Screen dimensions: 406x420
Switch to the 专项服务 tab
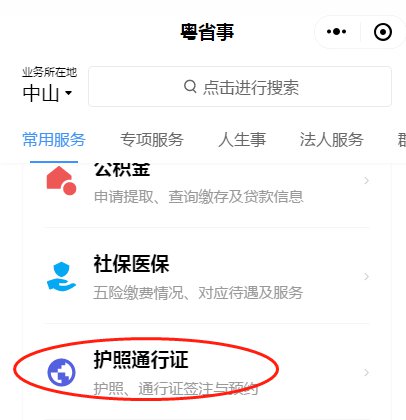coord(152,139)
